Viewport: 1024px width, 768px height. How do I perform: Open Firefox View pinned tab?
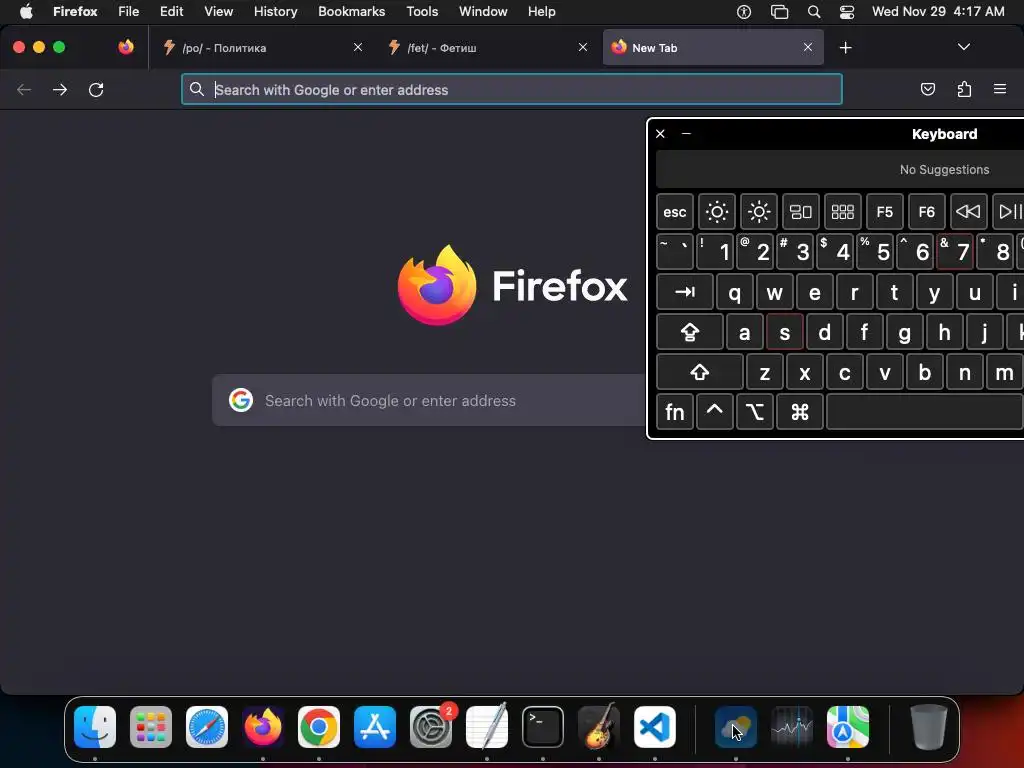pyautogui.click(x=126, y=47)
